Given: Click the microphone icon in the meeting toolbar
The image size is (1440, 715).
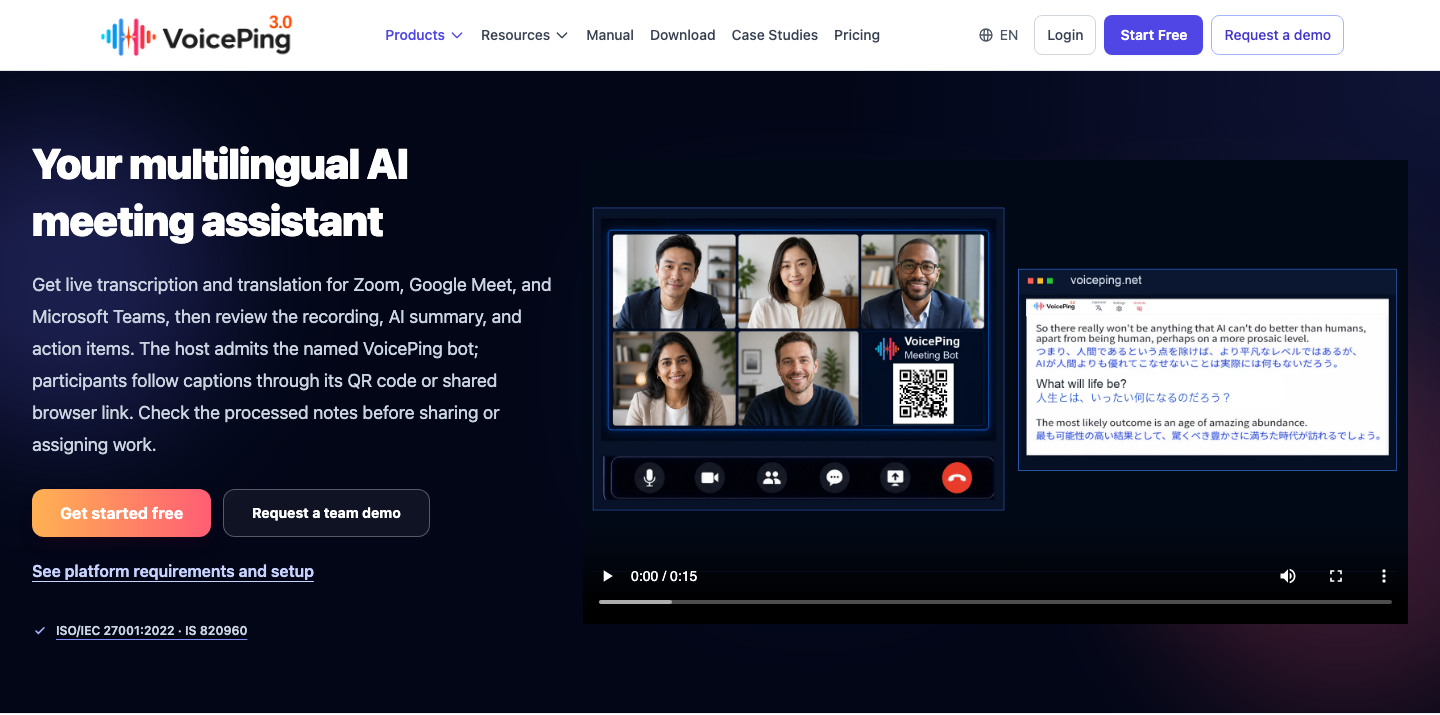Looking at the screenshot, I should click(x=649, y=478).
